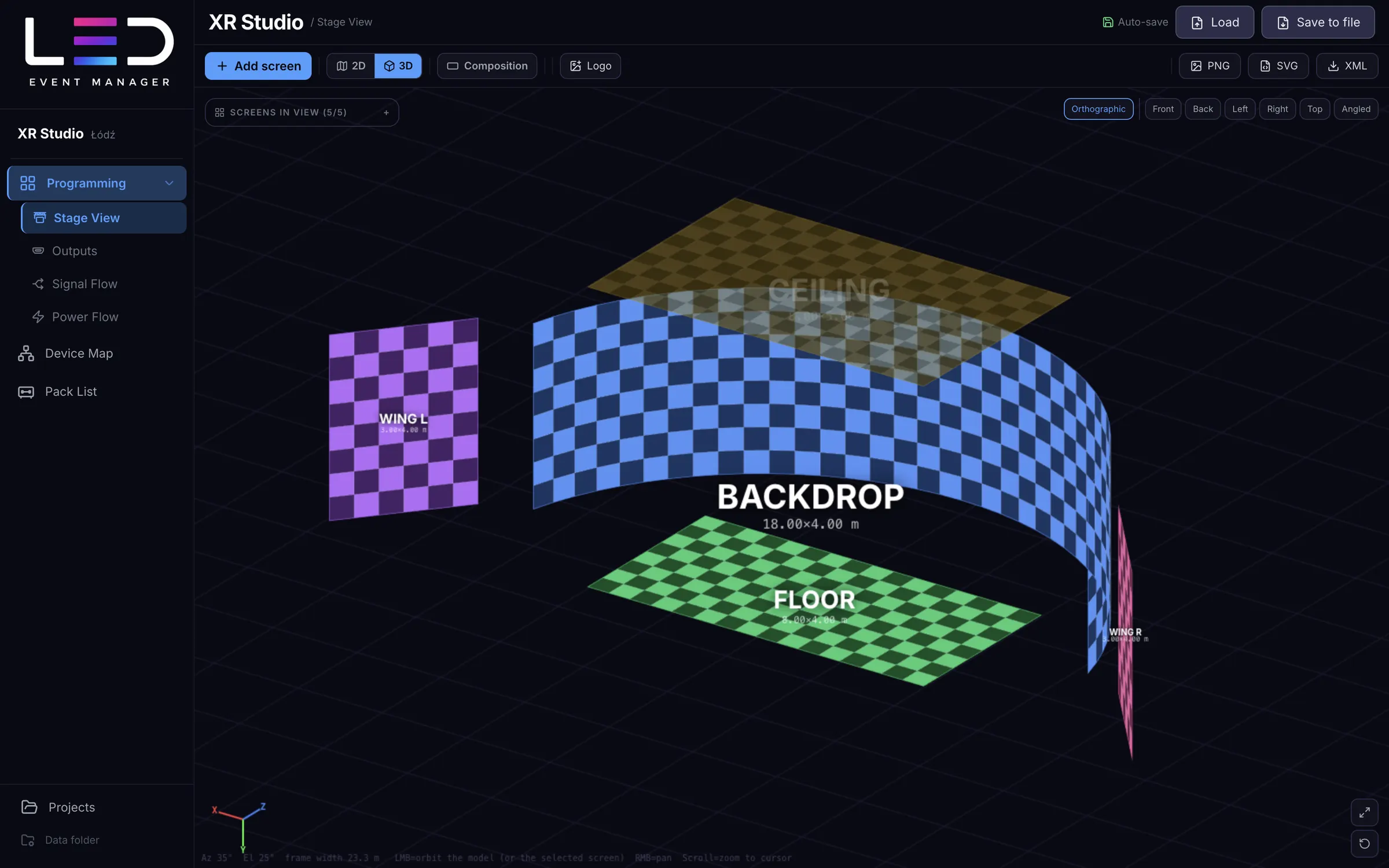Click the Stage View icon in sidebar
Screen dimensions: 1389x868
[x=40, y=218]
